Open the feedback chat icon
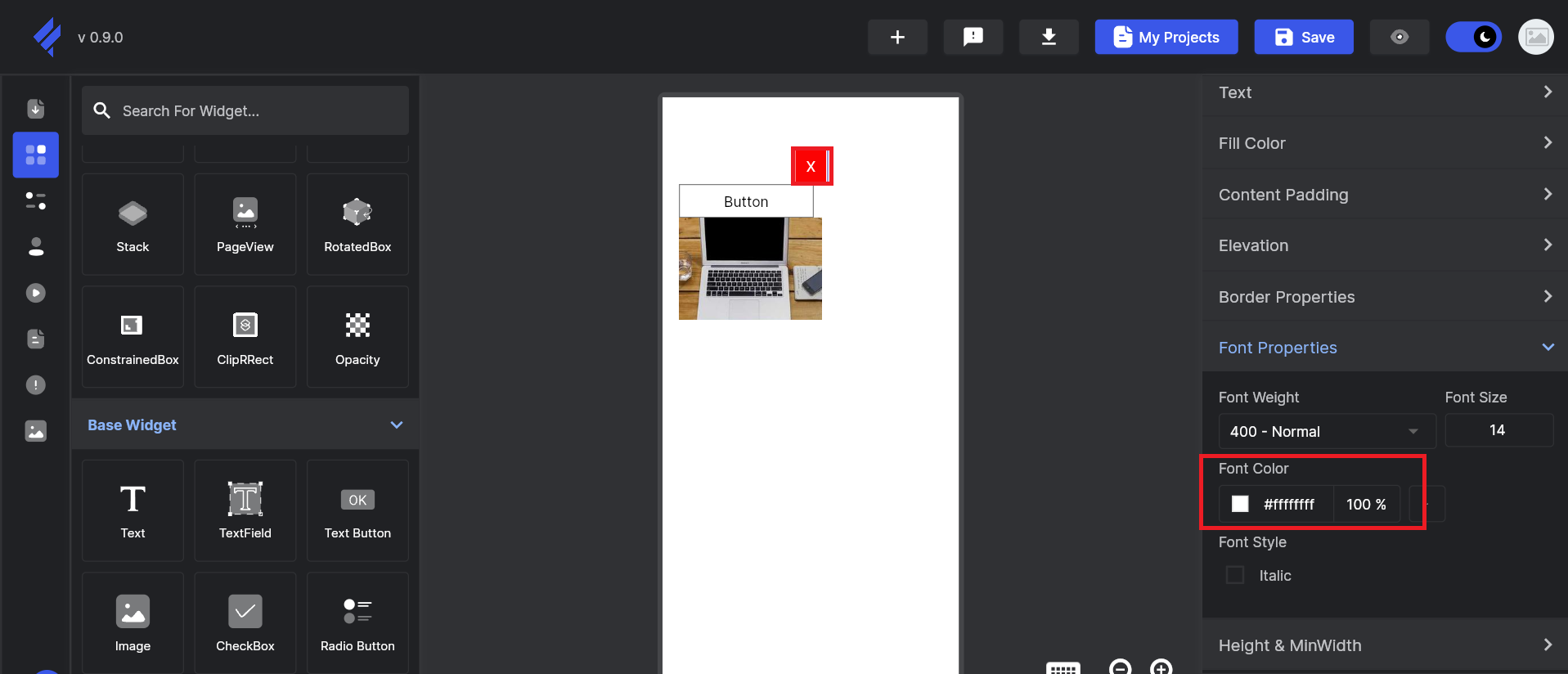The width and height of the screenshot is (1568, 674). 973,37
